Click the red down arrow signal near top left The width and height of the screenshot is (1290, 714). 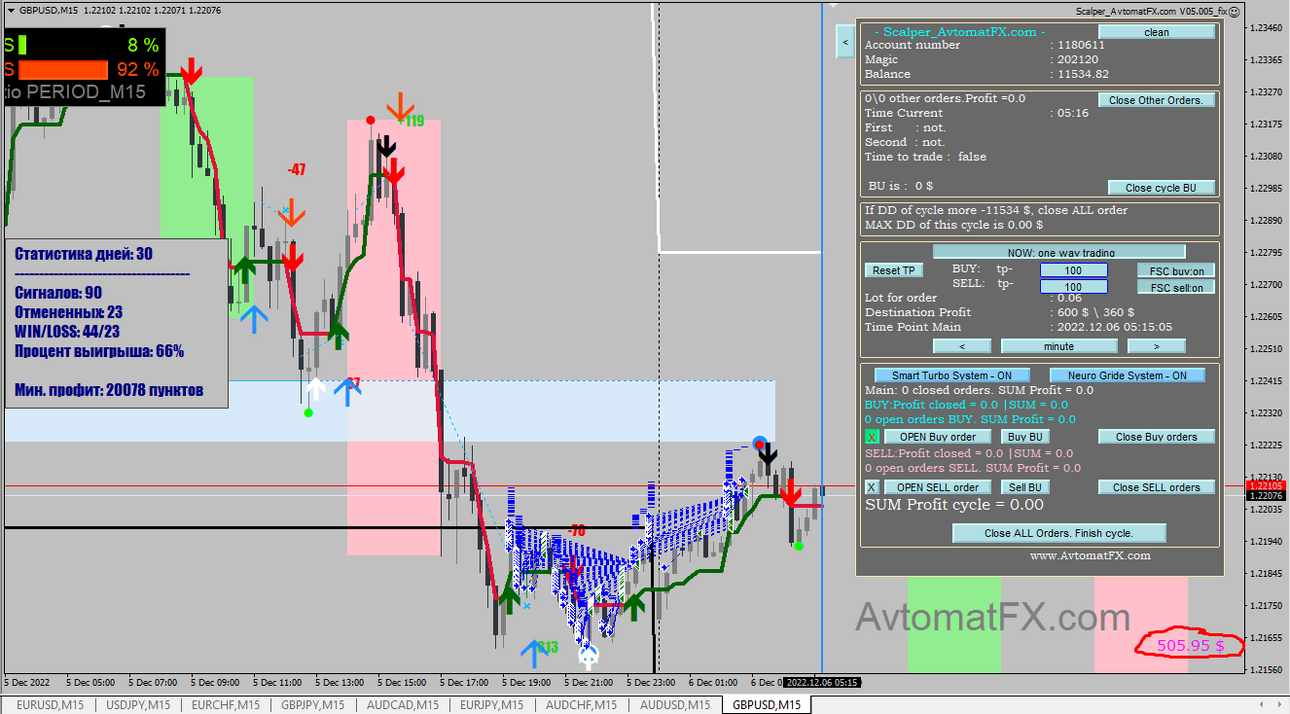tap(191, 70)
